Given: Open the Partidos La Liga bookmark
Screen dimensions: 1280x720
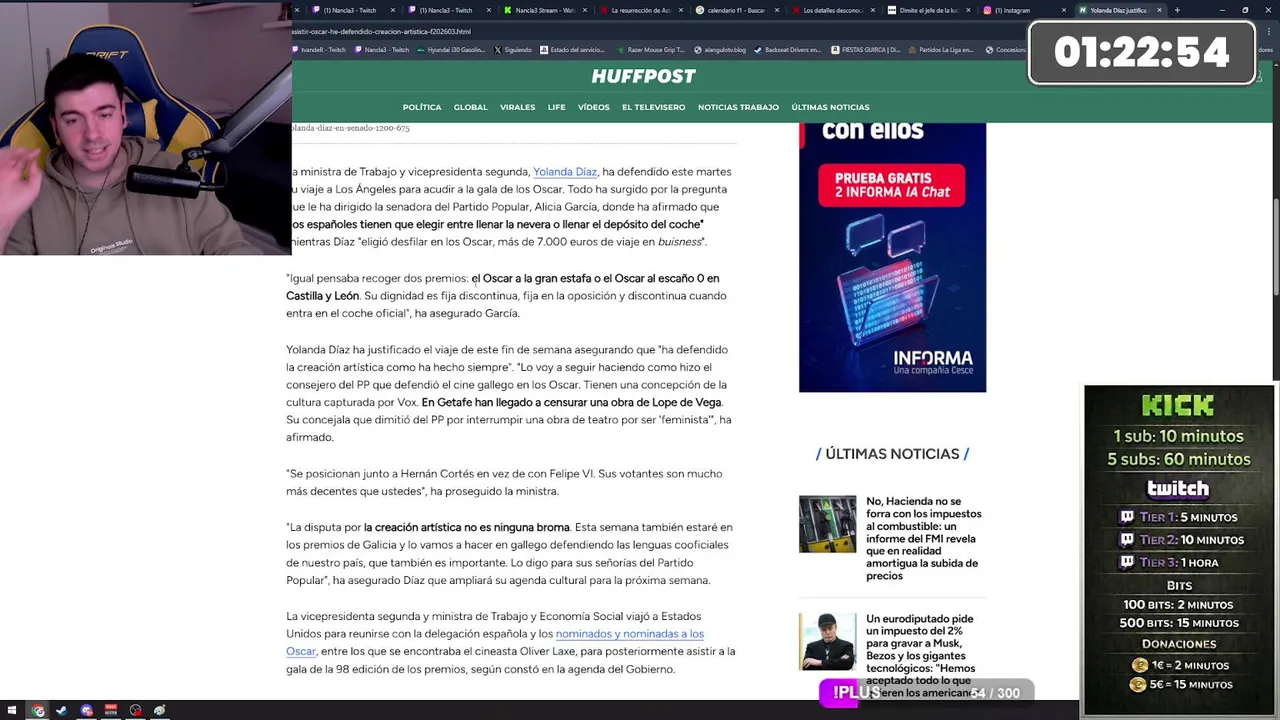Looking at the screenshot, I should point(943,49).
